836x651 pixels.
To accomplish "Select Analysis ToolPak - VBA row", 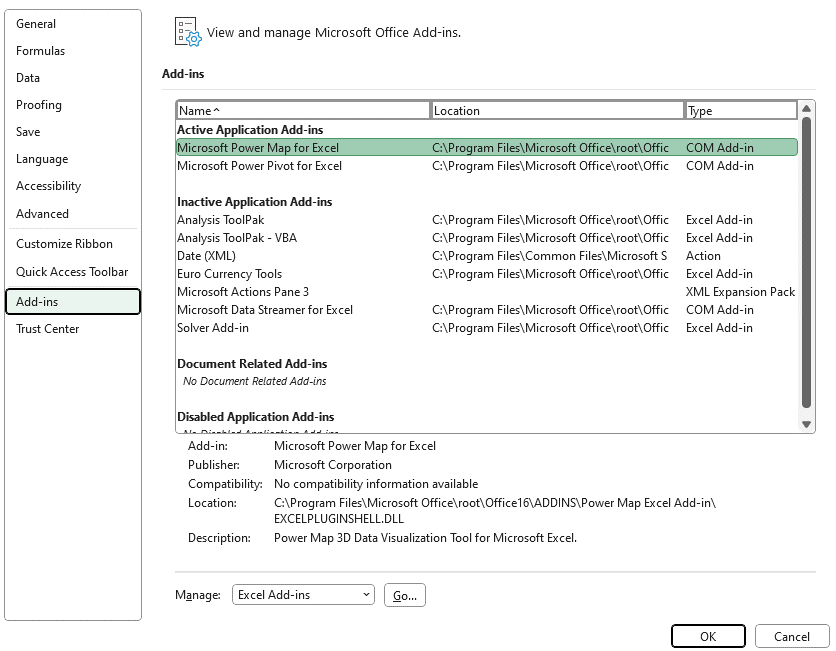I will pos(487,238).
